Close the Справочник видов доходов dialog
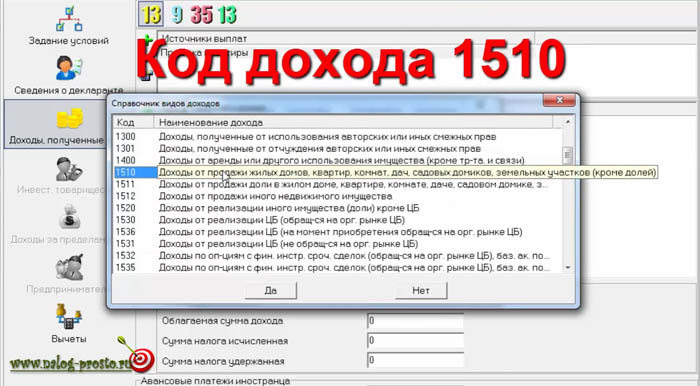This screenshot has height=386, width=700. (x=559, y=100)
